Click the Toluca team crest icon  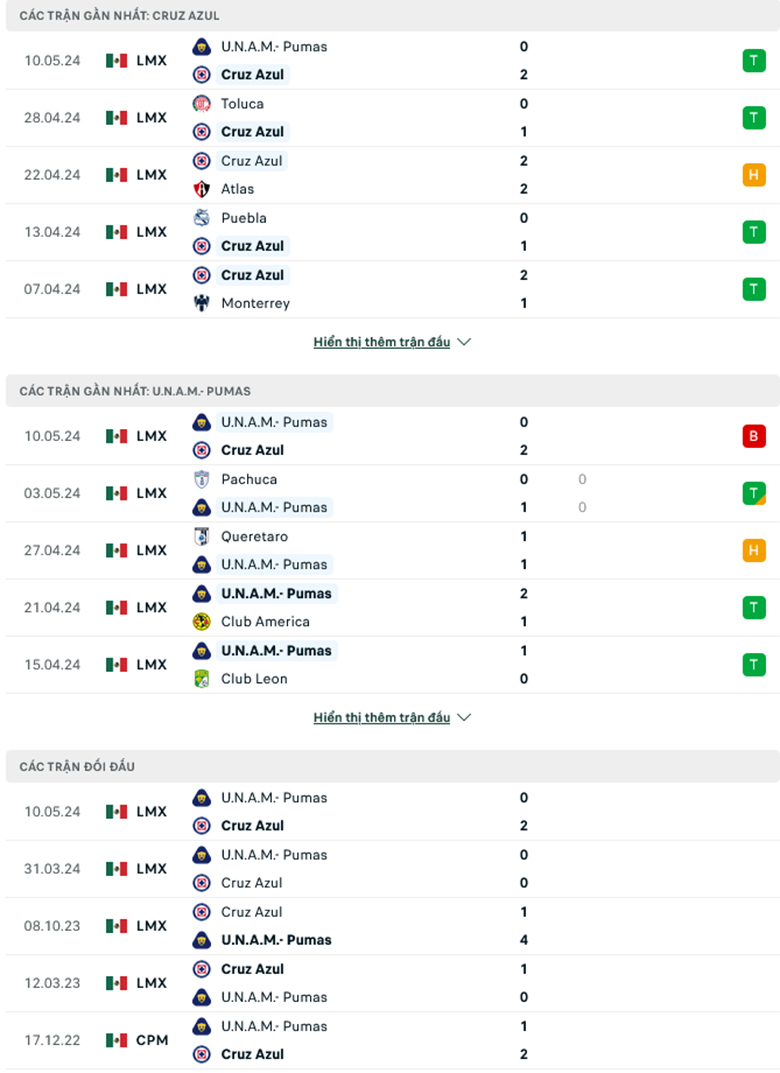pyautogui.click(x=202, y=103)
